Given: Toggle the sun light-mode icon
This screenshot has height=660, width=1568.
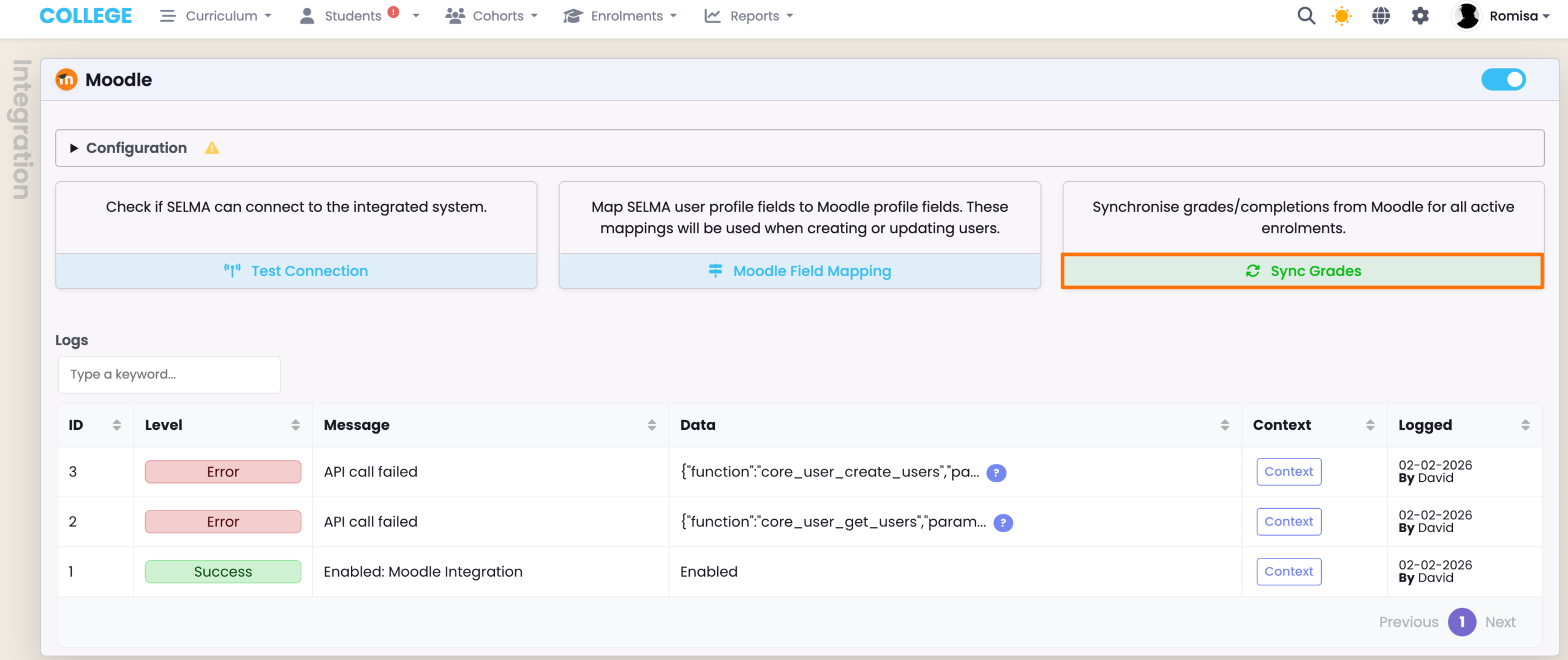Looking at the screenshot, I should [1341, 16].
